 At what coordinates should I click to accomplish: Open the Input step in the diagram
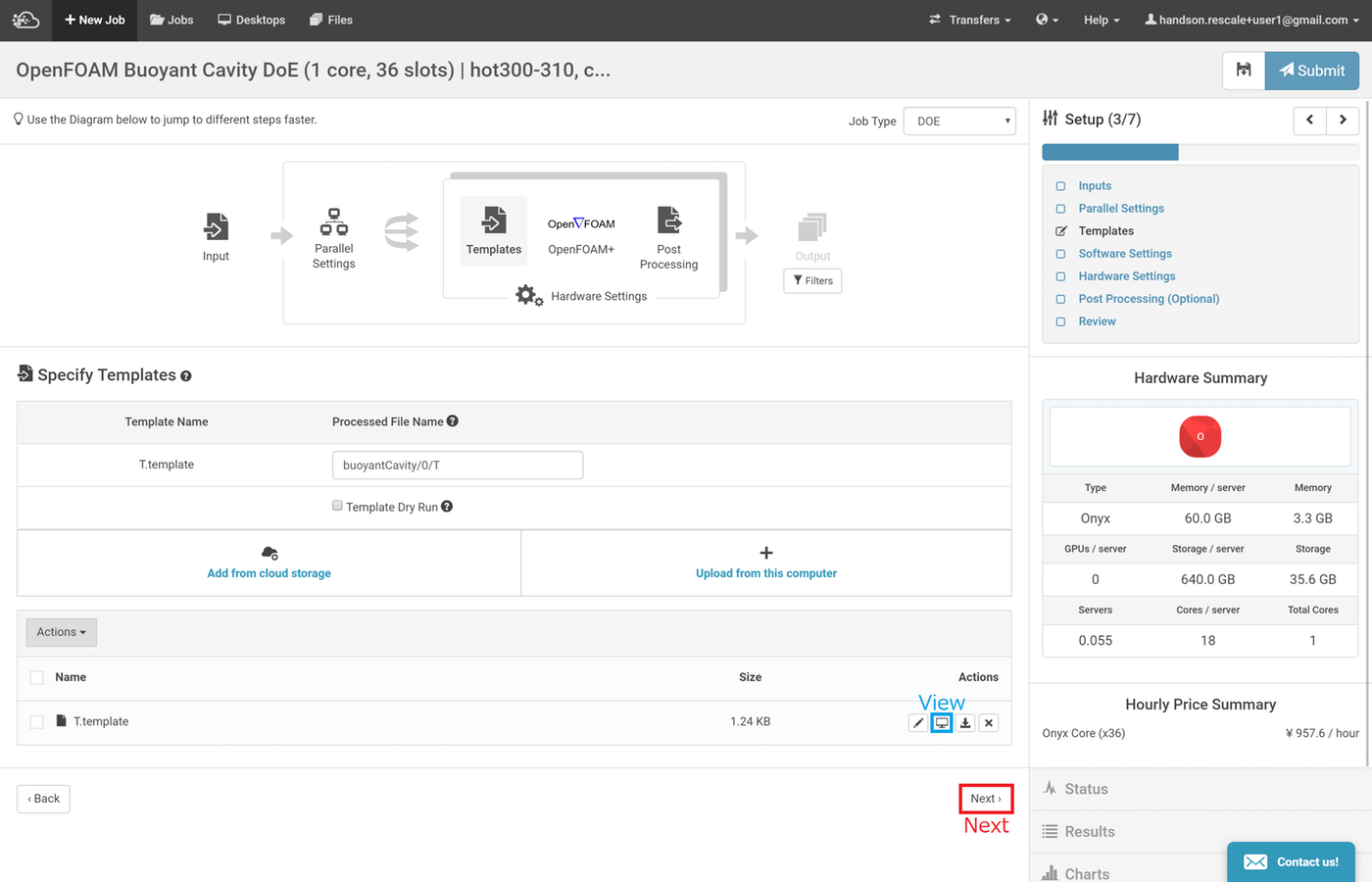[x=216, y=237]
